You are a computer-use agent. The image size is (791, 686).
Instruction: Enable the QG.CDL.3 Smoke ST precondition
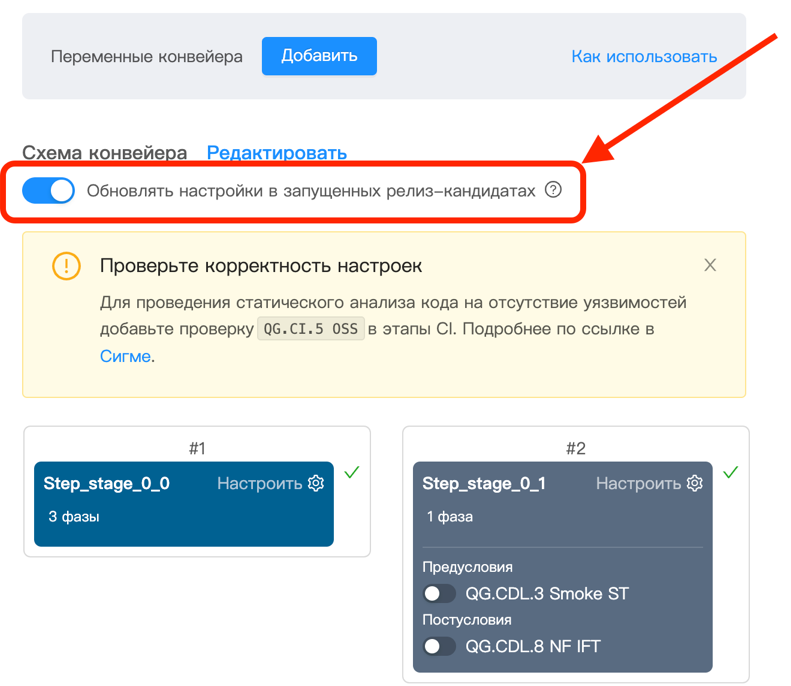click(x=439, y=594)
